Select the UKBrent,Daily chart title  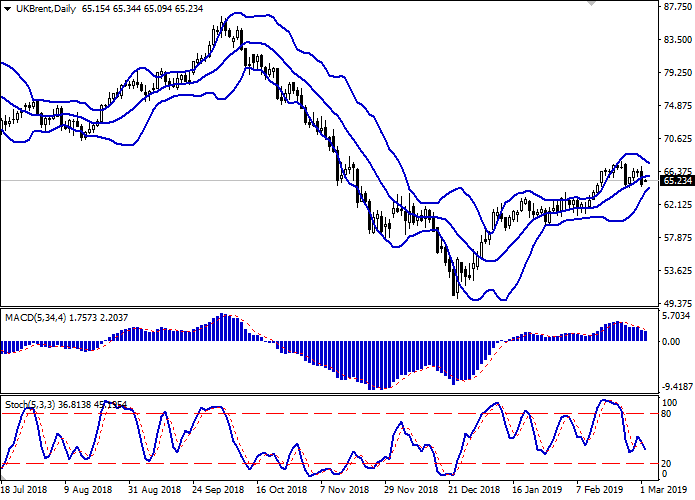point(47,8)
